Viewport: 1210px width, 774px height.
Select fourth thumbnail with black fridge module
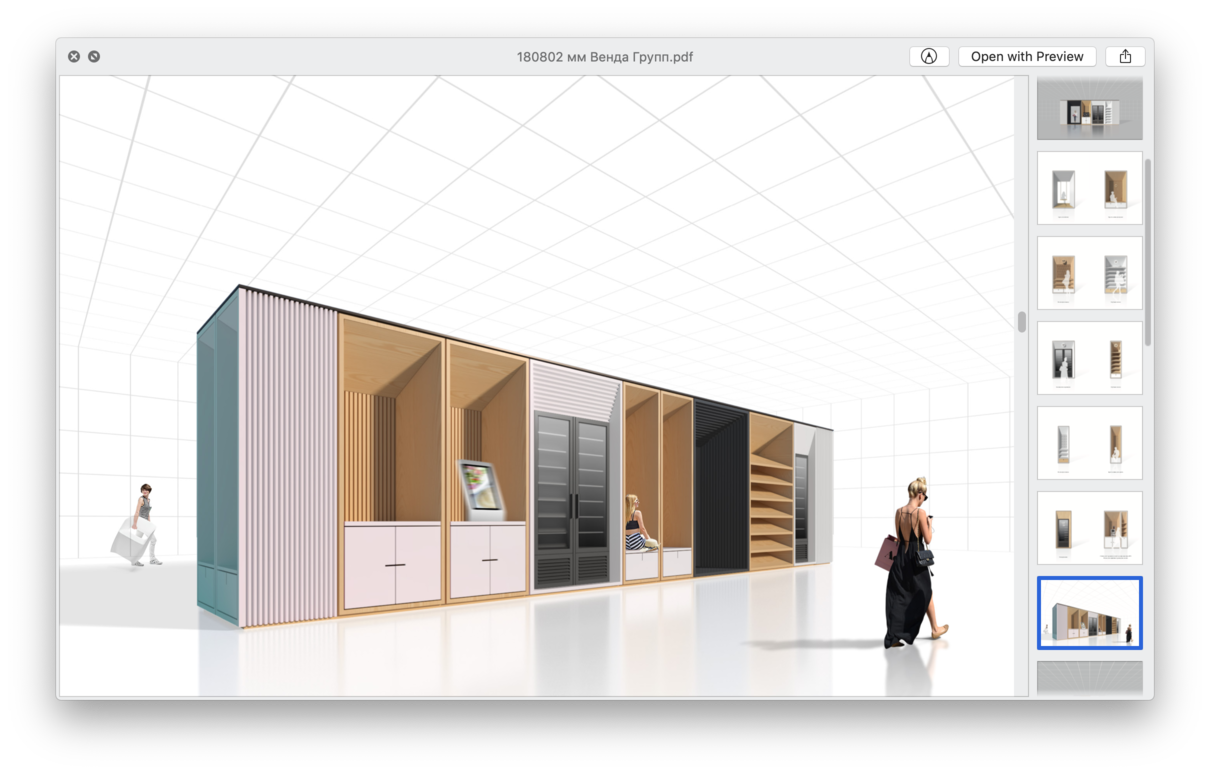tap(1089, 358)
